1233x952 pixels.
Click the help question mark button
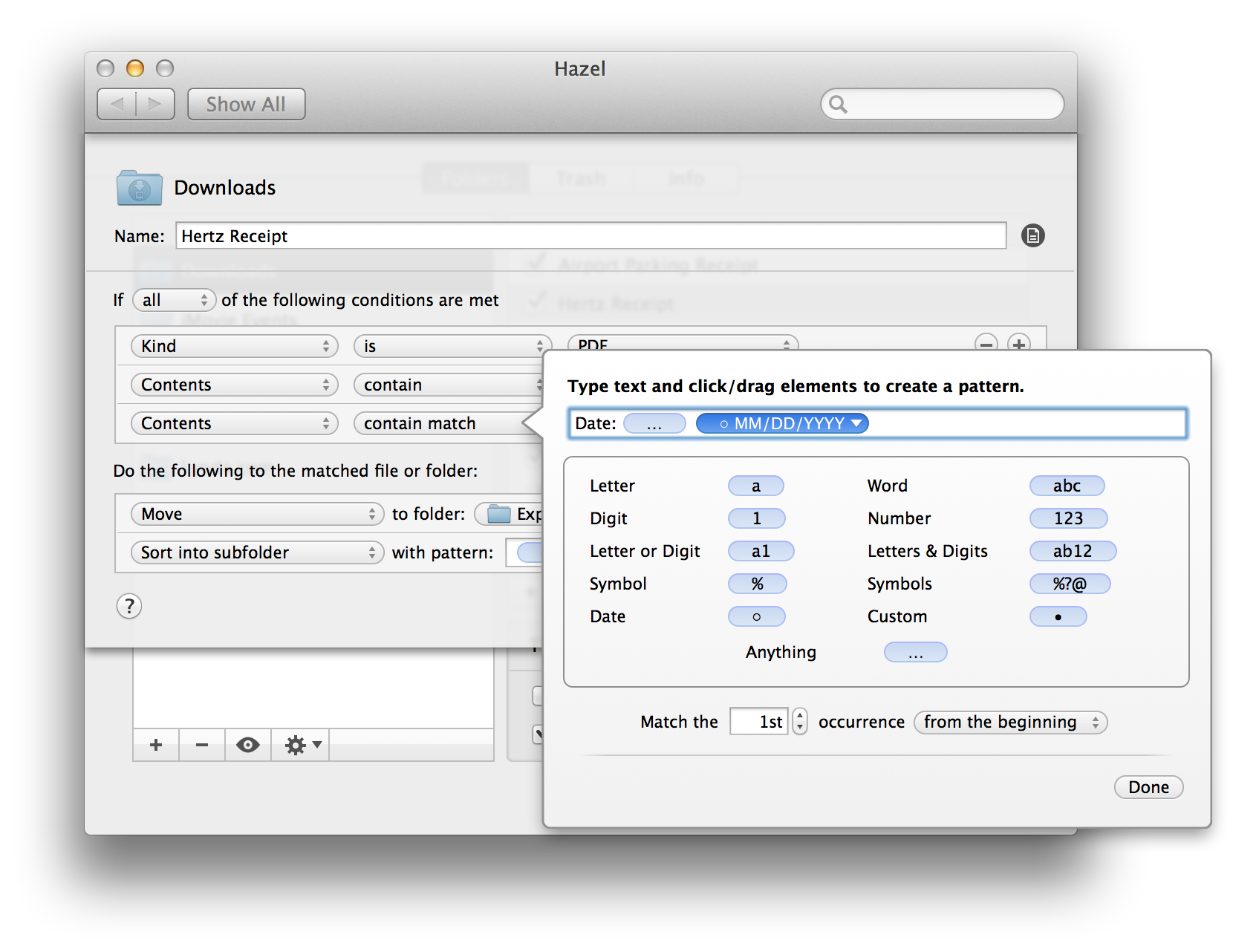pyautogui.click(x=129, y=606)
